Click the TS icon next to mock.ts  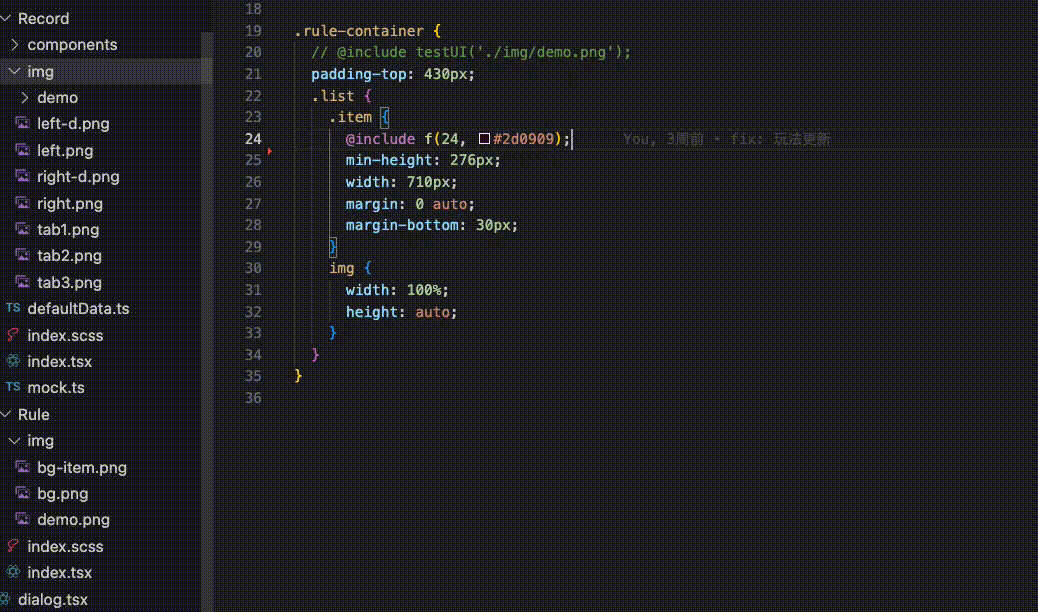[x=13, y=387]
